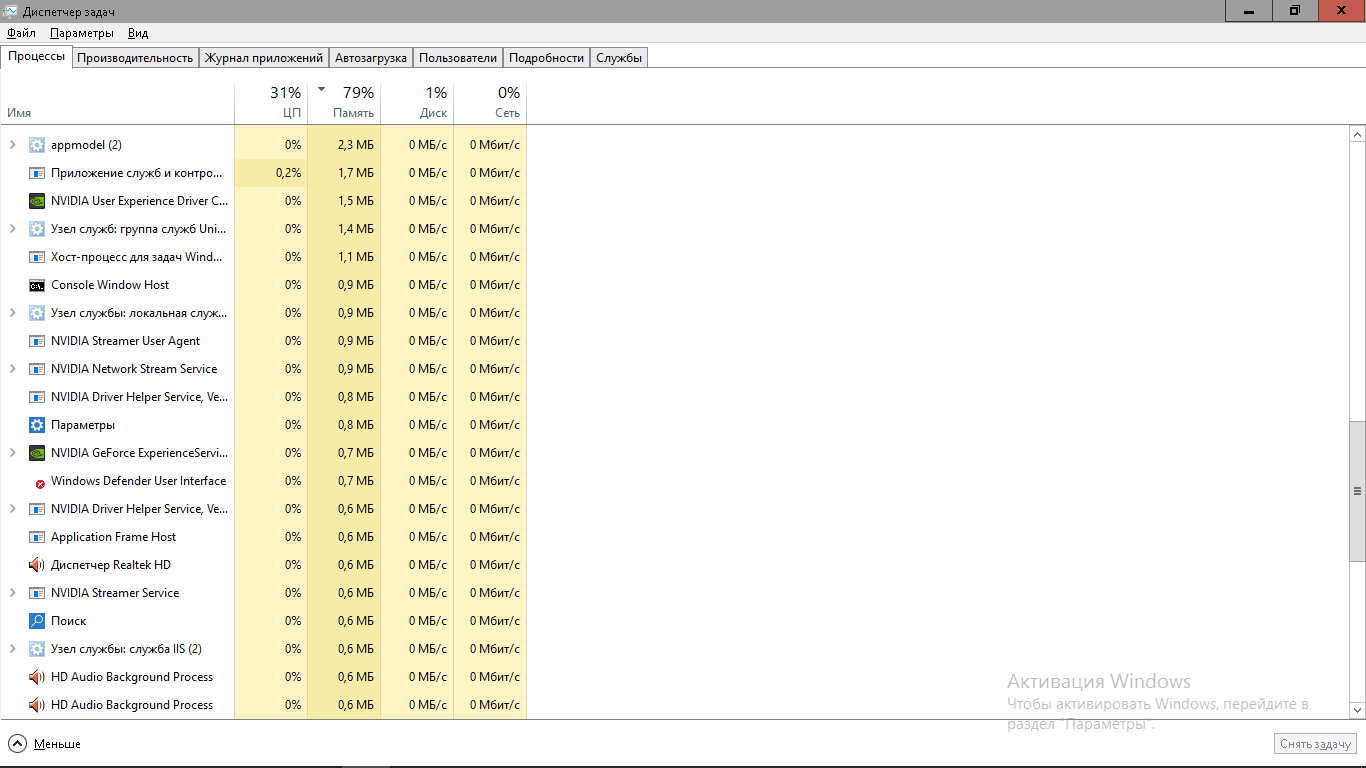Viewport: 1366px width, 768px height.
Task: Click icon of NVIDIA Driver Helper Service using 0,8 МБ
Action: (37, 397)
